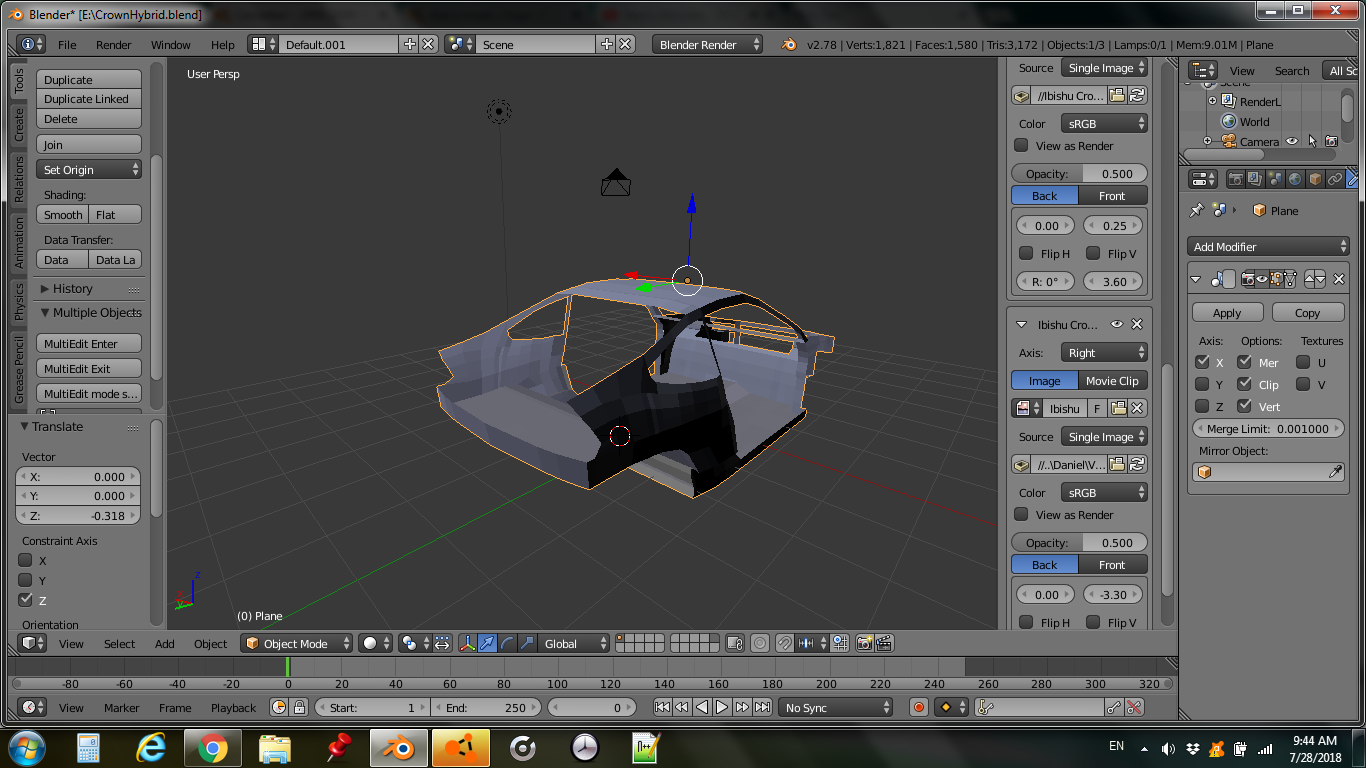Expand the History panel
1366x768 pixels.
coord(72,289)
